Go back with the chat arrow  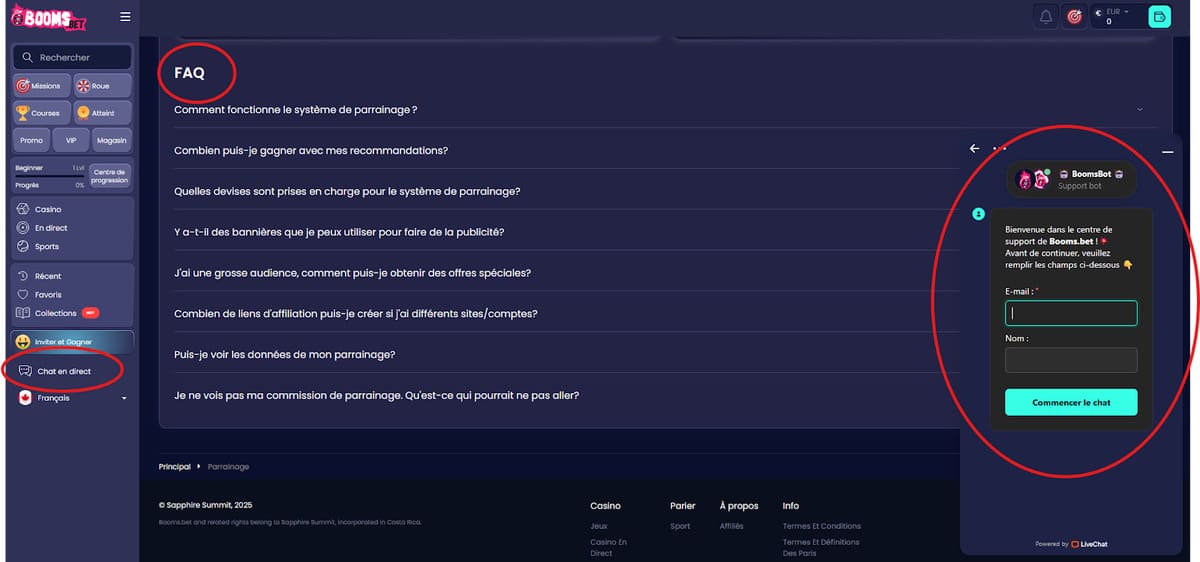coord(975,149)
